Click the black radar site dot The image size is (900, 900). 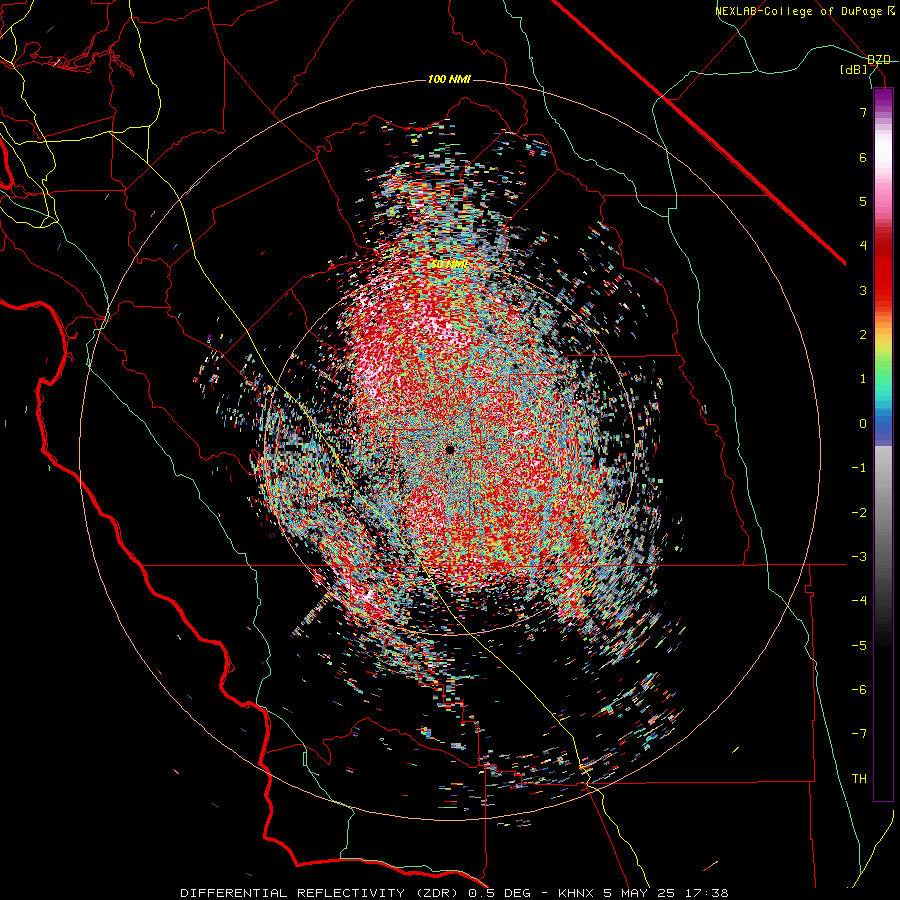(x=449, y=449)
